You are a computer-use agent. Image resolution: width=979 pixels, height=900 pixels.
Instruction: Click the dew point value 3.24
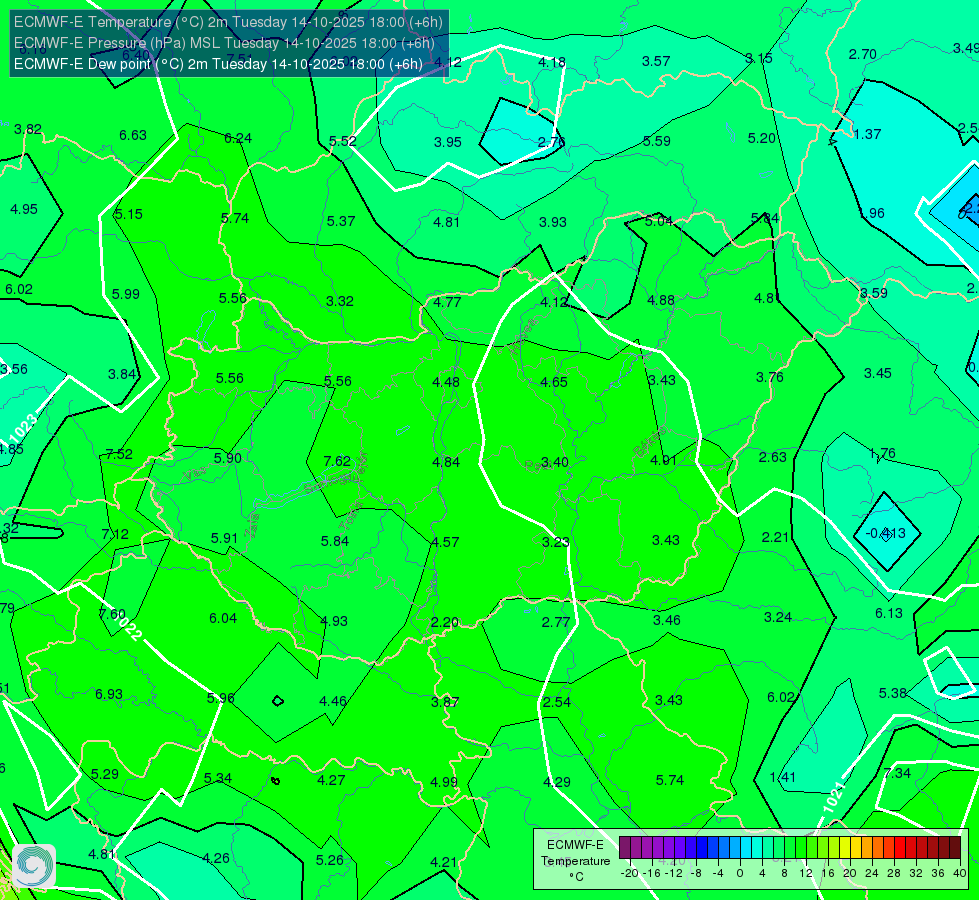click(x=778, y=617)
